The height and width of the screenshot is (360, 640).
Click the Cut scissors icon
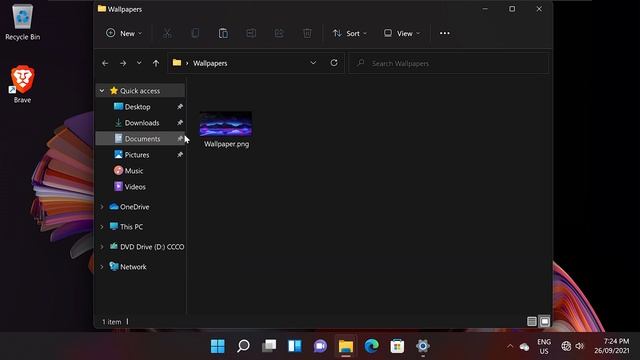[167, 33]
